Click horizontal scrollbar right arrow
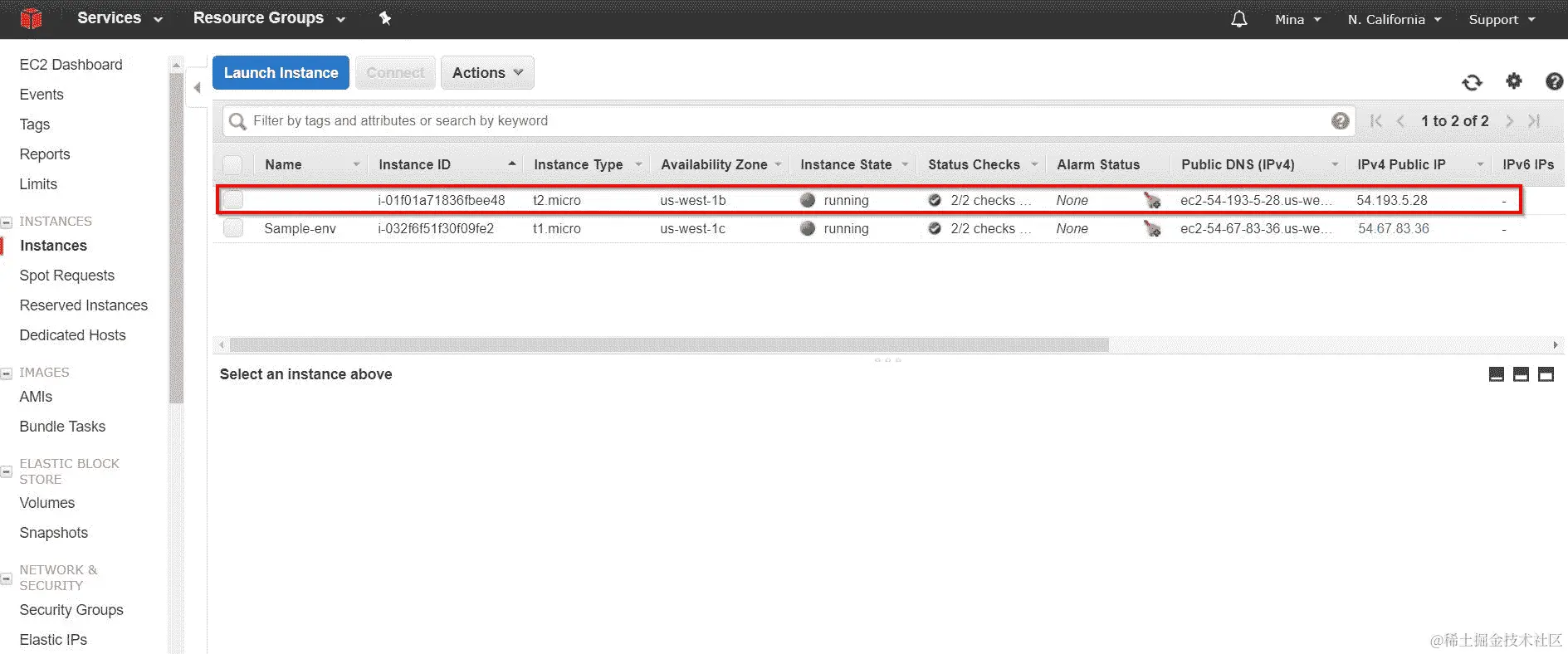1568x654 pixels. click(1556, 344)
